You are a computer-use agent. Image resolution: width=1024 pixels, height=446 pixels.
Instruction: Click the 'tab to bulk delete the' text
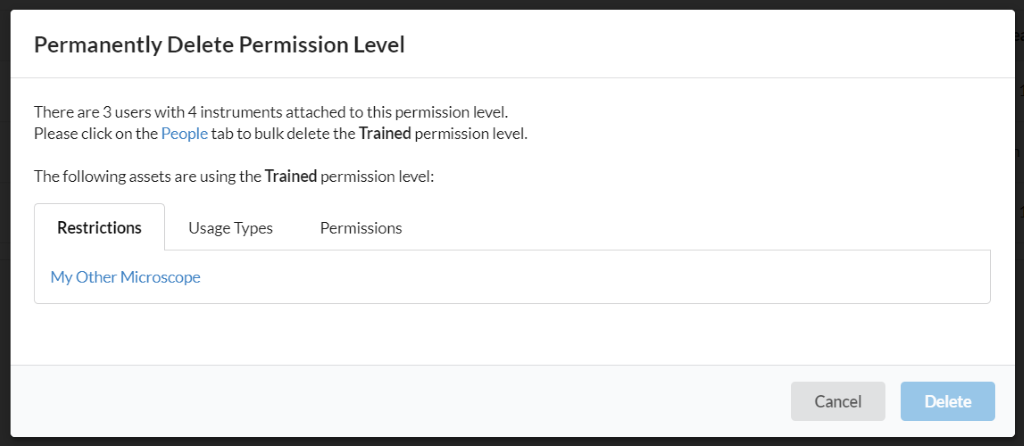point(283,133)
